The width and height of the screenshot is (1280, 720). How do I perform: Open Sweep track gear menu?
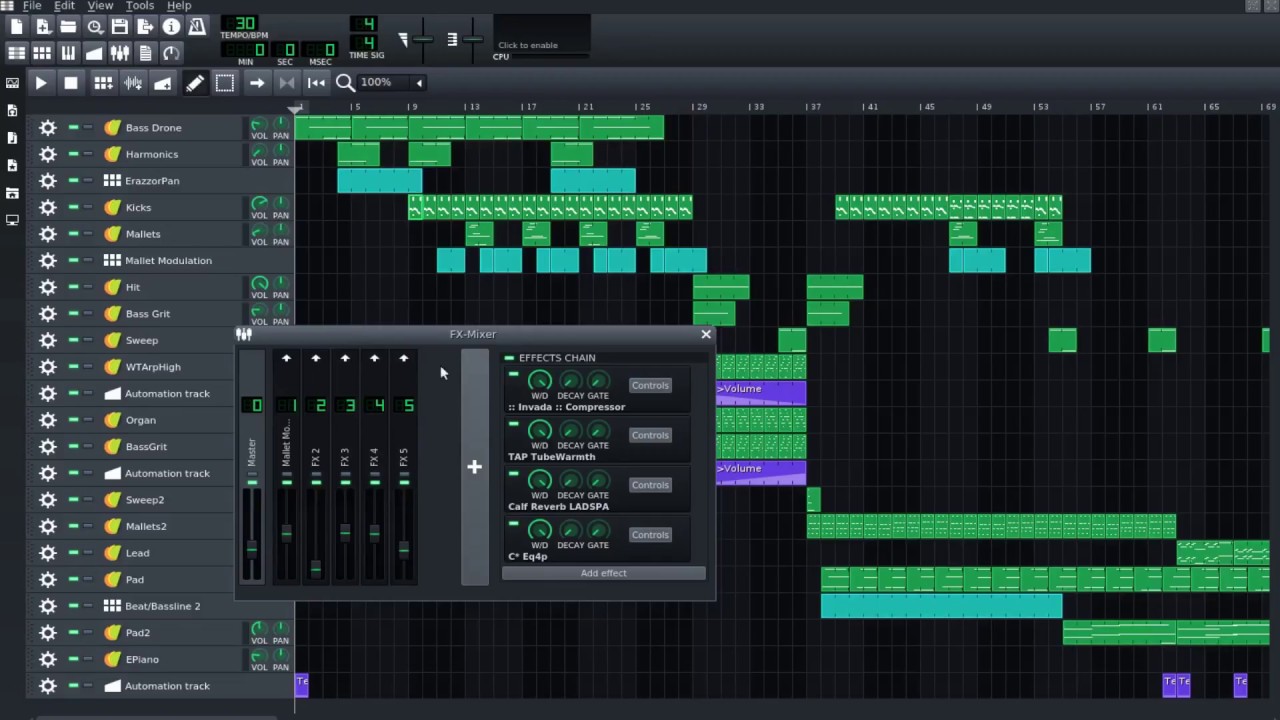[47, 340]
